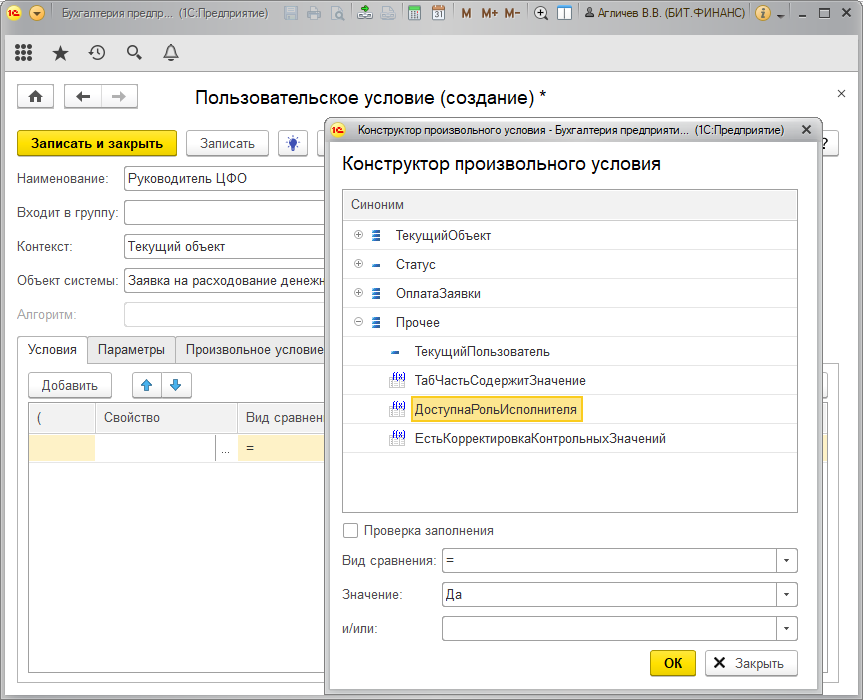Viewport: 863px width, 700px height.
Task: Click the search magnifier icon
Action: (x=134, y=53)
